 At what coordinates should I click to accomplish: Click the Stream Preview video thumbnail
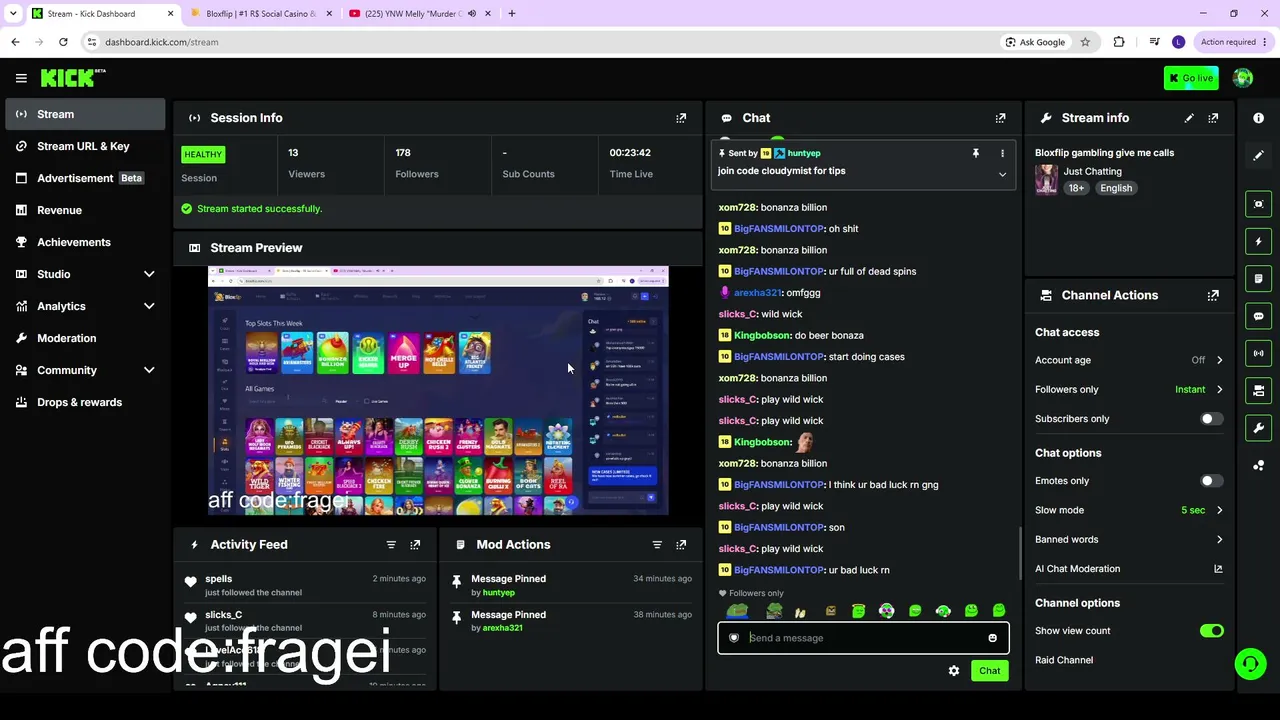[x=438, y=390]
